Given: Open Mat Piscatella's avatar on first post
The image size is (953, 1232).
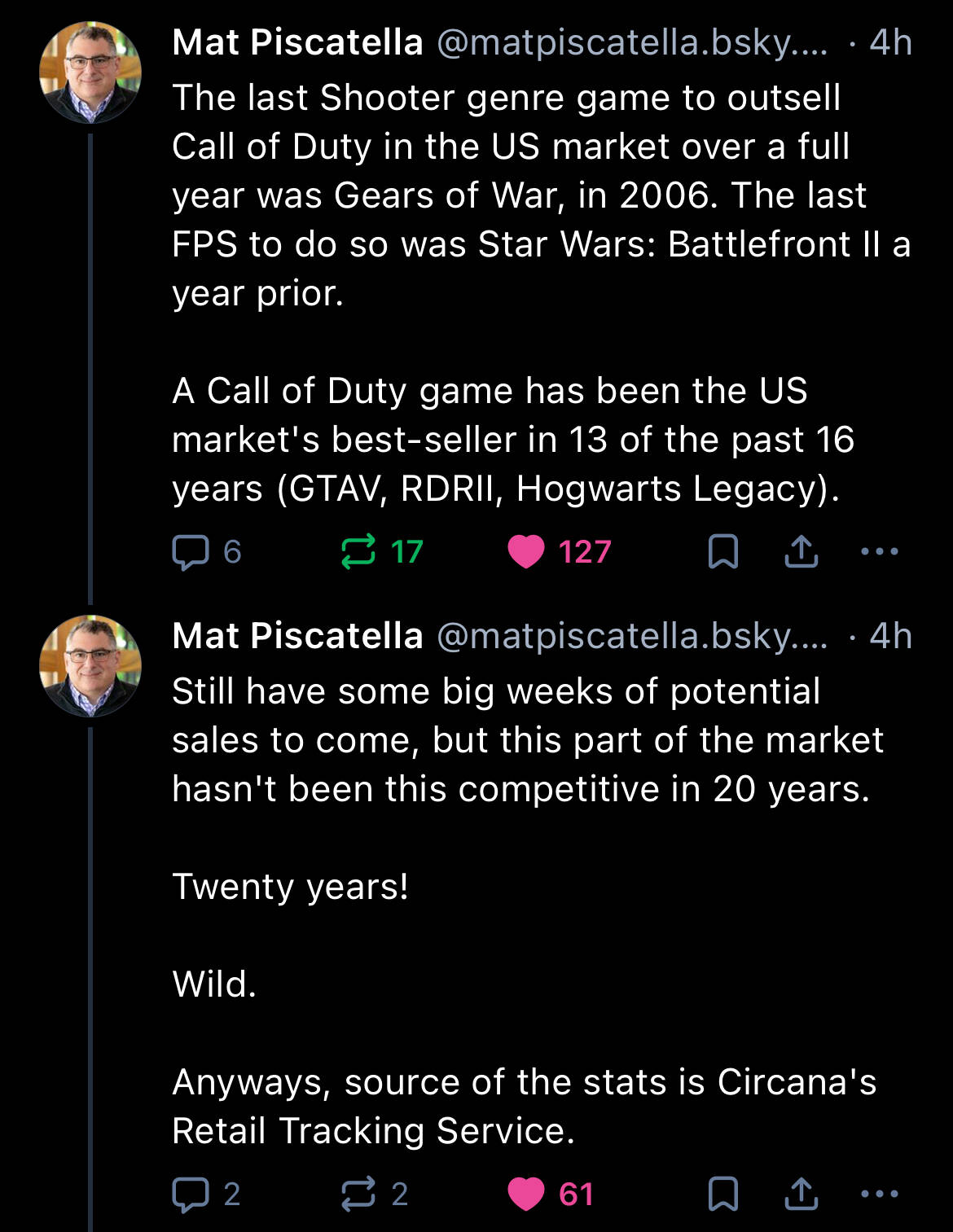Looking at the screenshot, I should click(x=90, y=72).
